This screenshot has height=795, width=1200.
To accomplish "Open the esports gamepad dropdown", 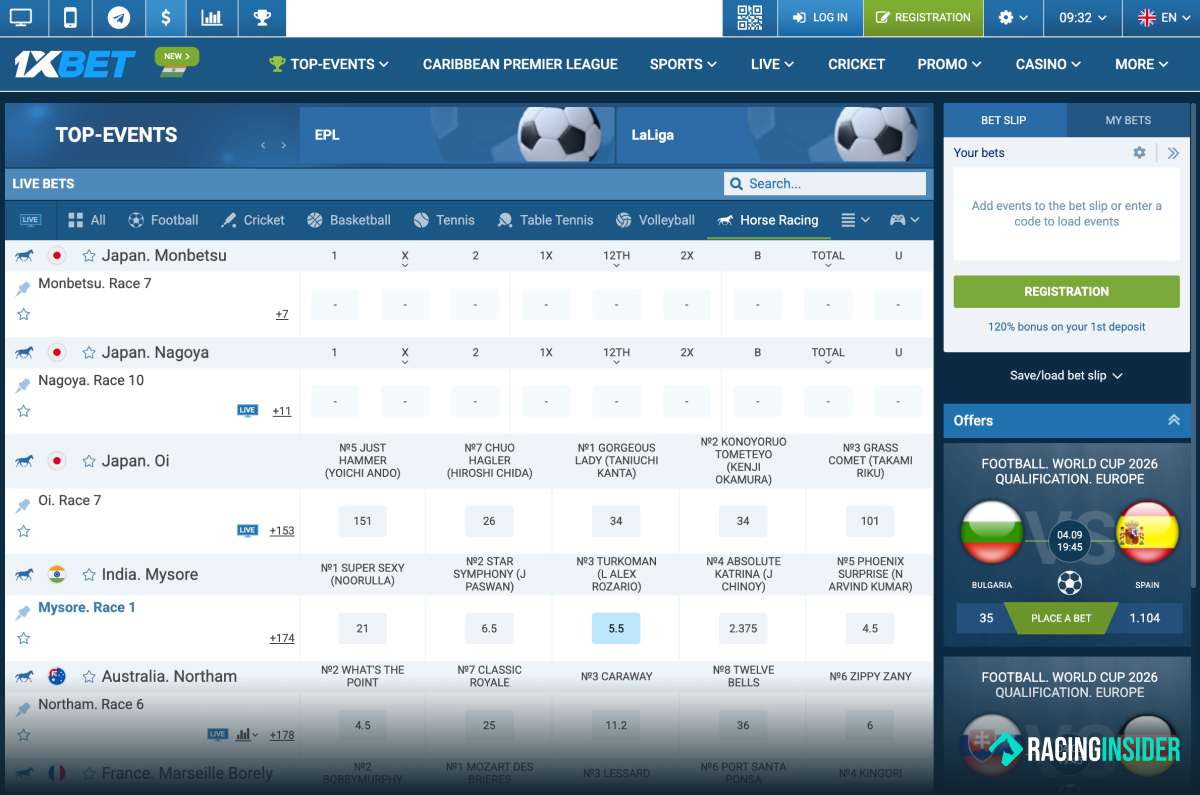I will (905, 220).
